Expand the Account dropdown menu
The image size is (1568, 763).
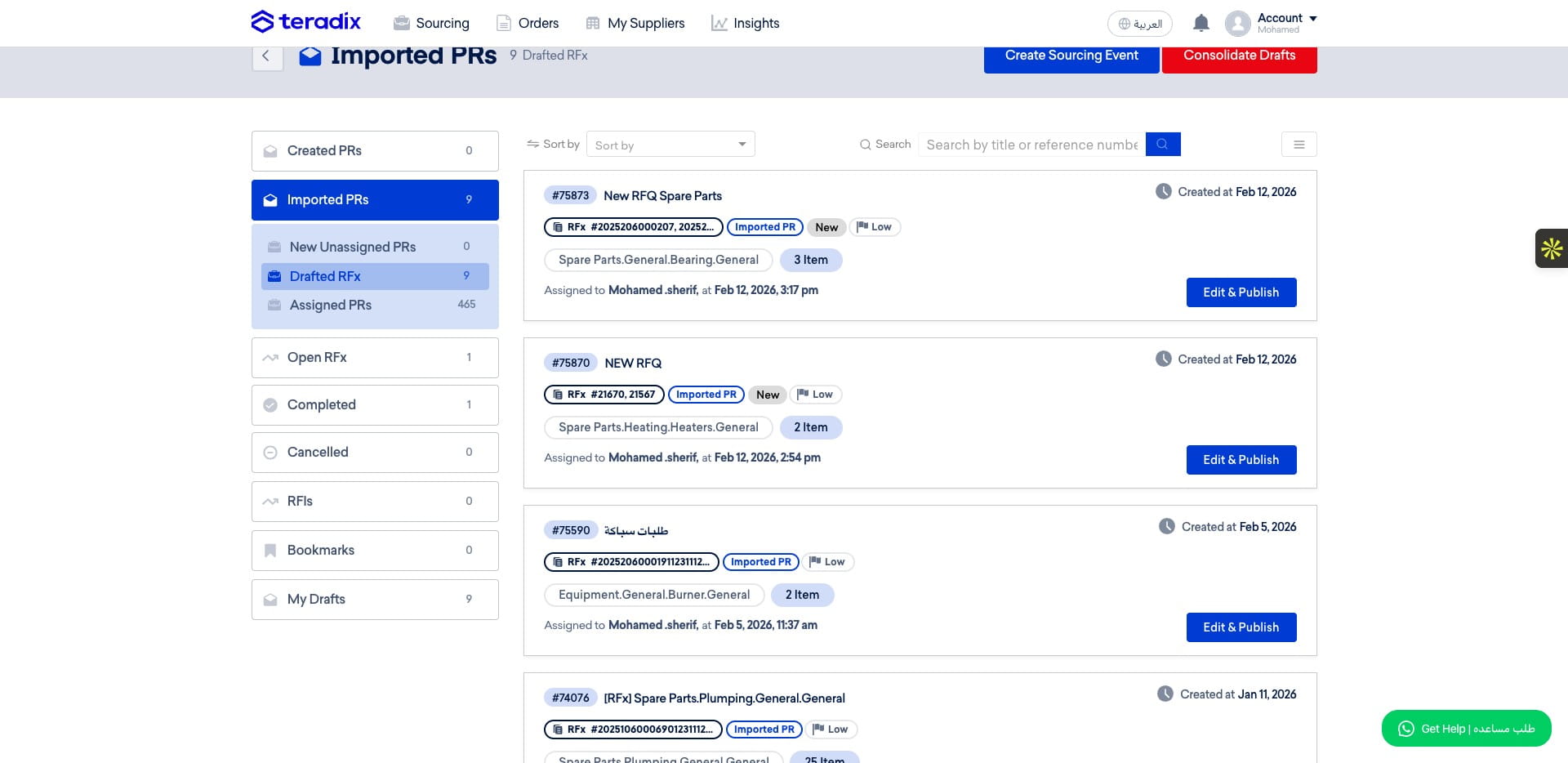pyautogui.click(x=1286, y=23)
